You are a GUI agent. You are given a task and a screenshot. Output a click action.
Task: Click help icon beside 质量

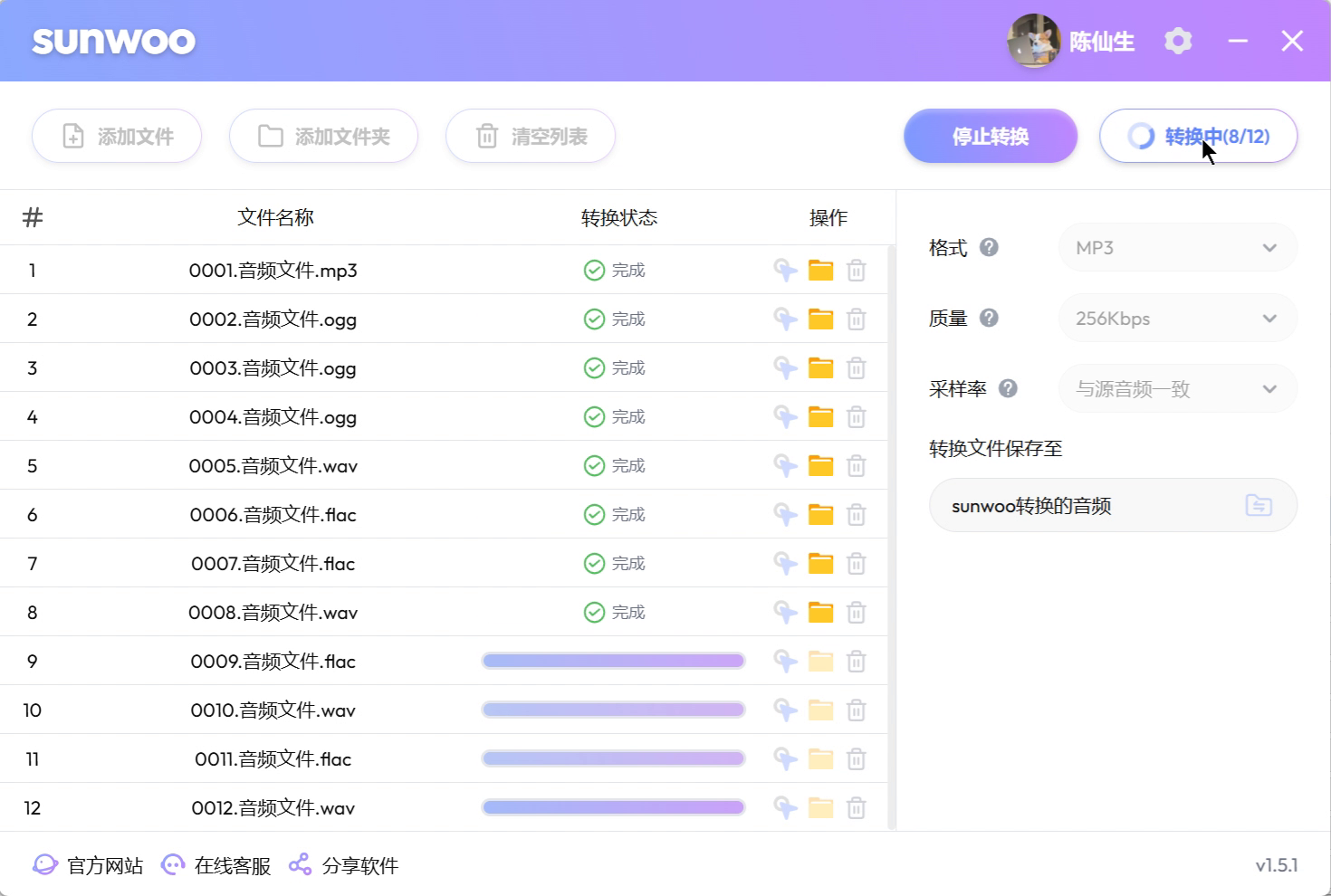click(x=990, y=318)
